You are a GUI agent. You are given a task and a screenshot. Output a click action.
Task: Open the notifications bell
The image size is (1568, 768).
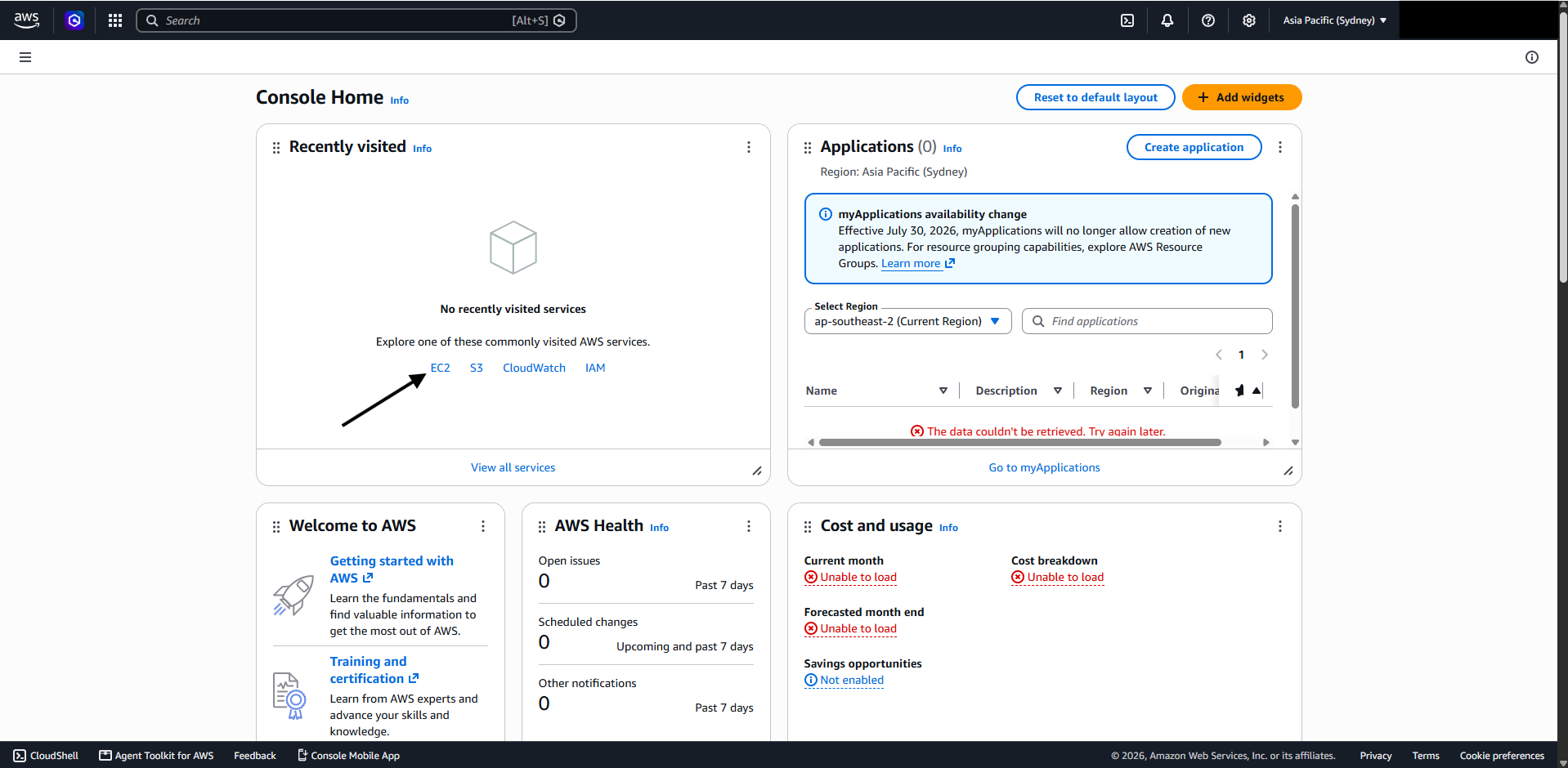tap(1167, 20)
